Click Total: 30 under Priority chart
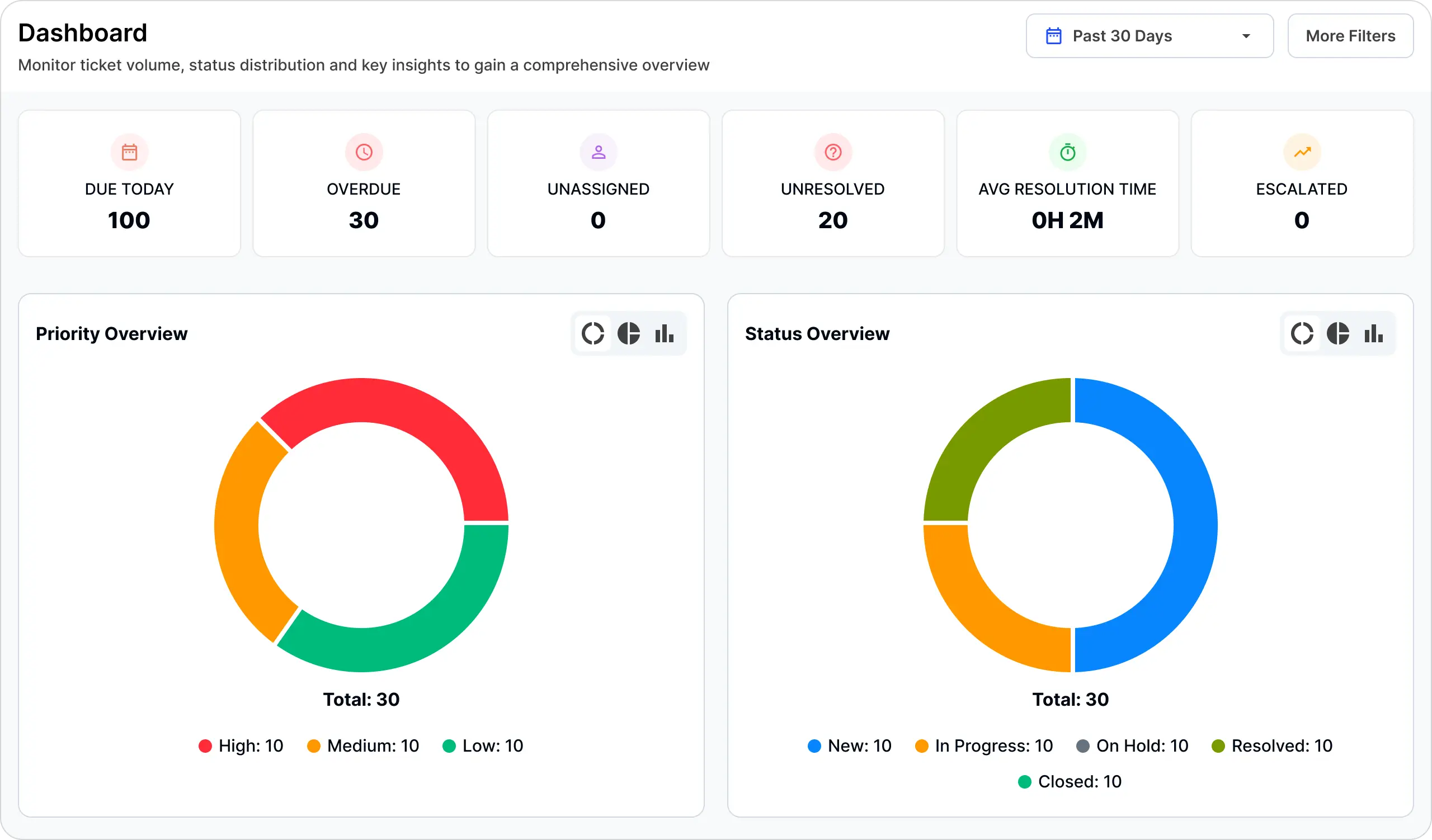Viewport: 1432px width, 840px height. pos(361,699)
